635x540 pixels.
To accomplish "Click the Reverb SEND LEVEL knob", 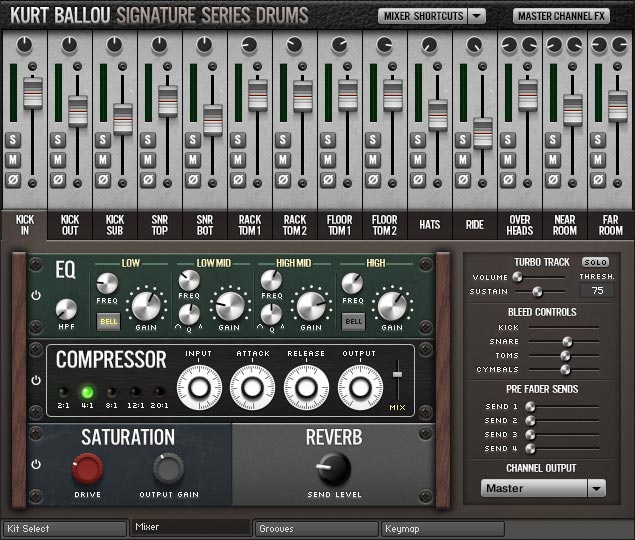I will 334,469.
